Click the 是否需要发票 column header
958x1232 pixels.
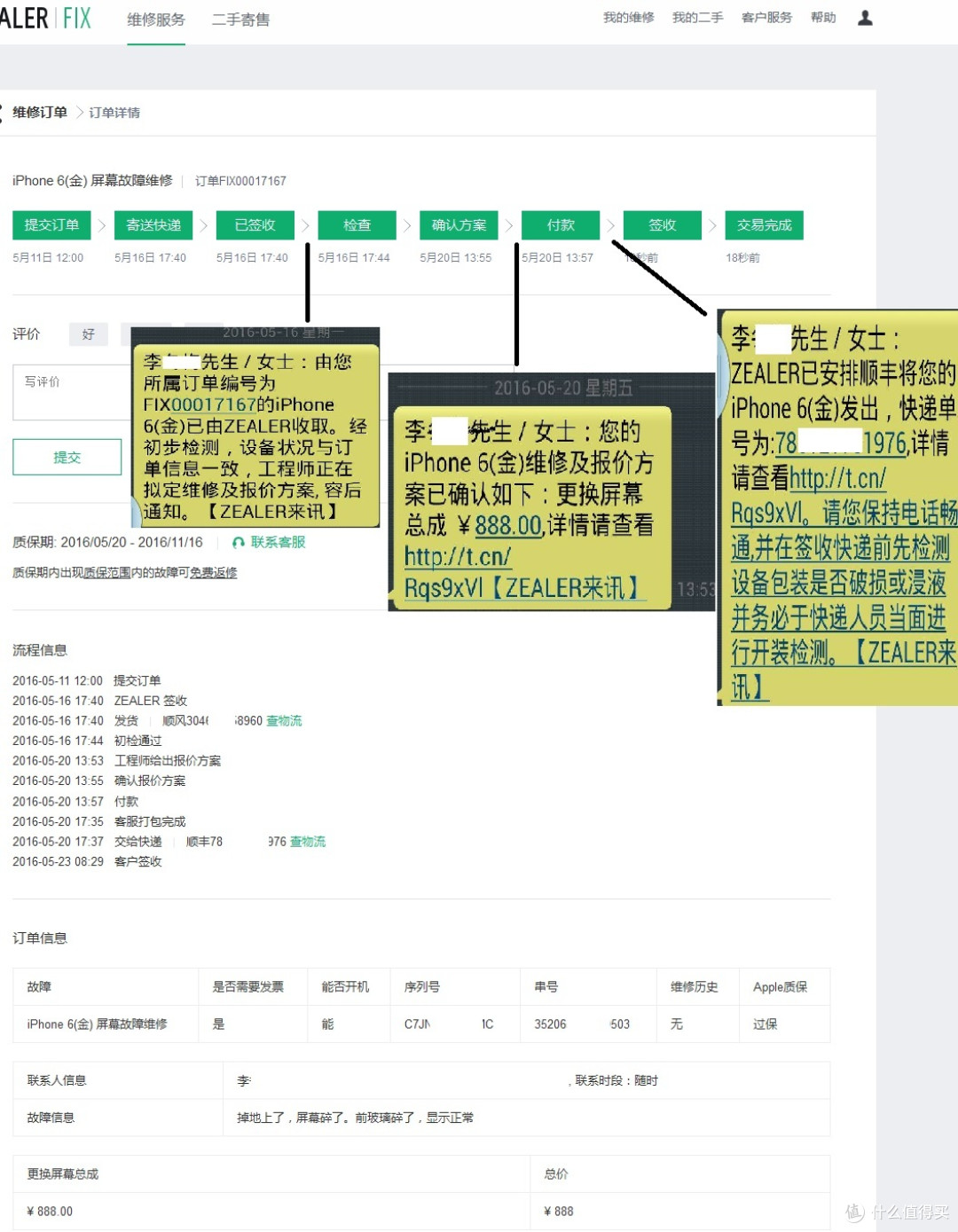click(x=248, y=987)
